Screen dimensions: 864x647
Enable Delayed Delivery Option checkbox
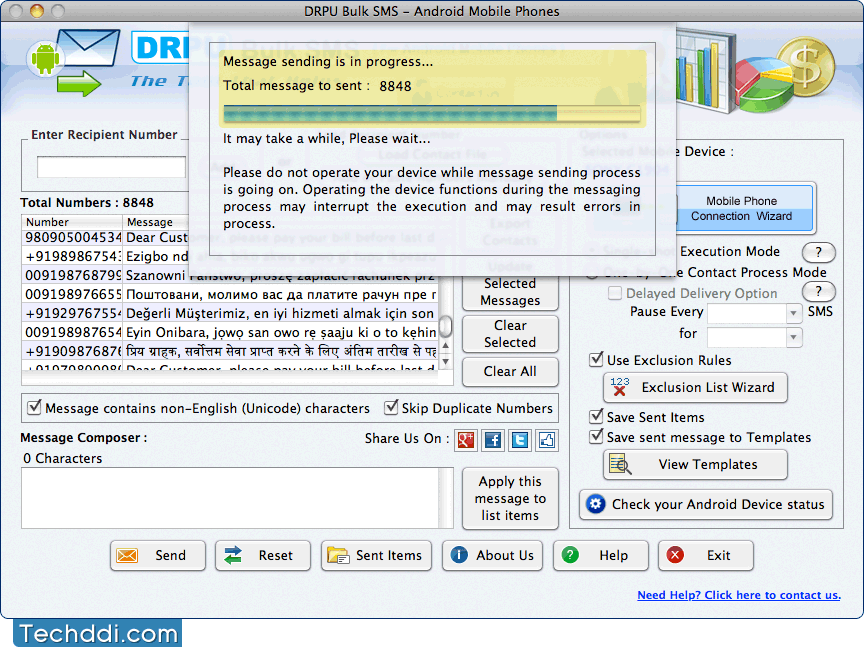[615, 293]
